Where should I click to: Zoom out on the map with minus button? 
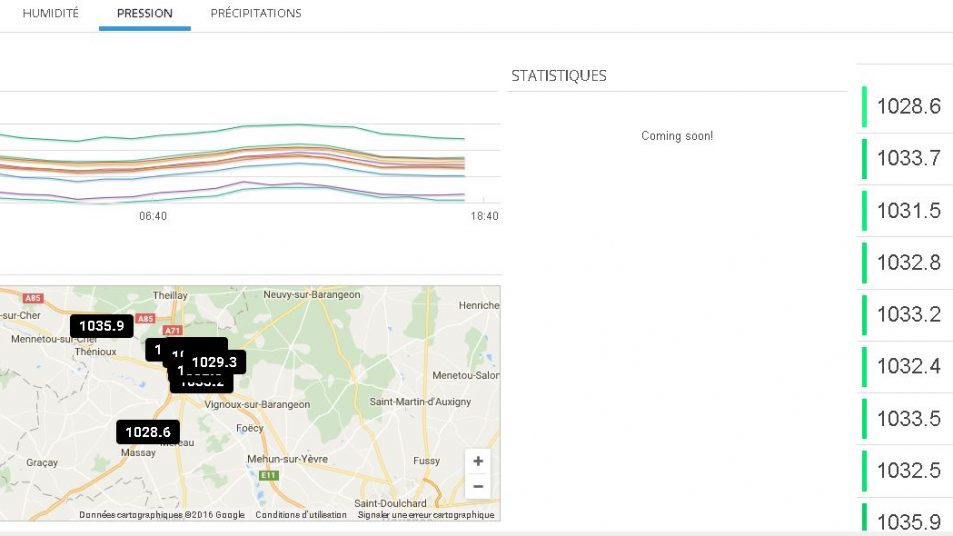(x=478, y=486)
